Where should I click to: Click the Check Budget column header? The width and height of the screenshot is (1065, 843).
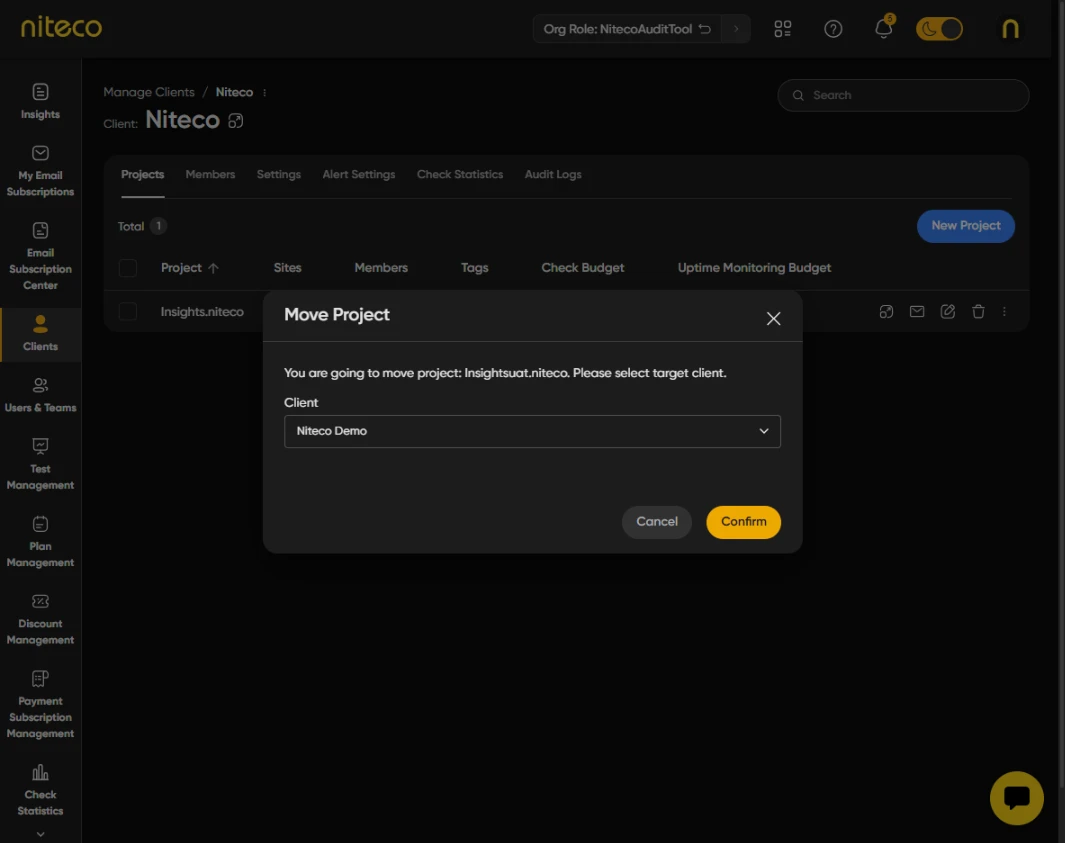click(582, 268)
